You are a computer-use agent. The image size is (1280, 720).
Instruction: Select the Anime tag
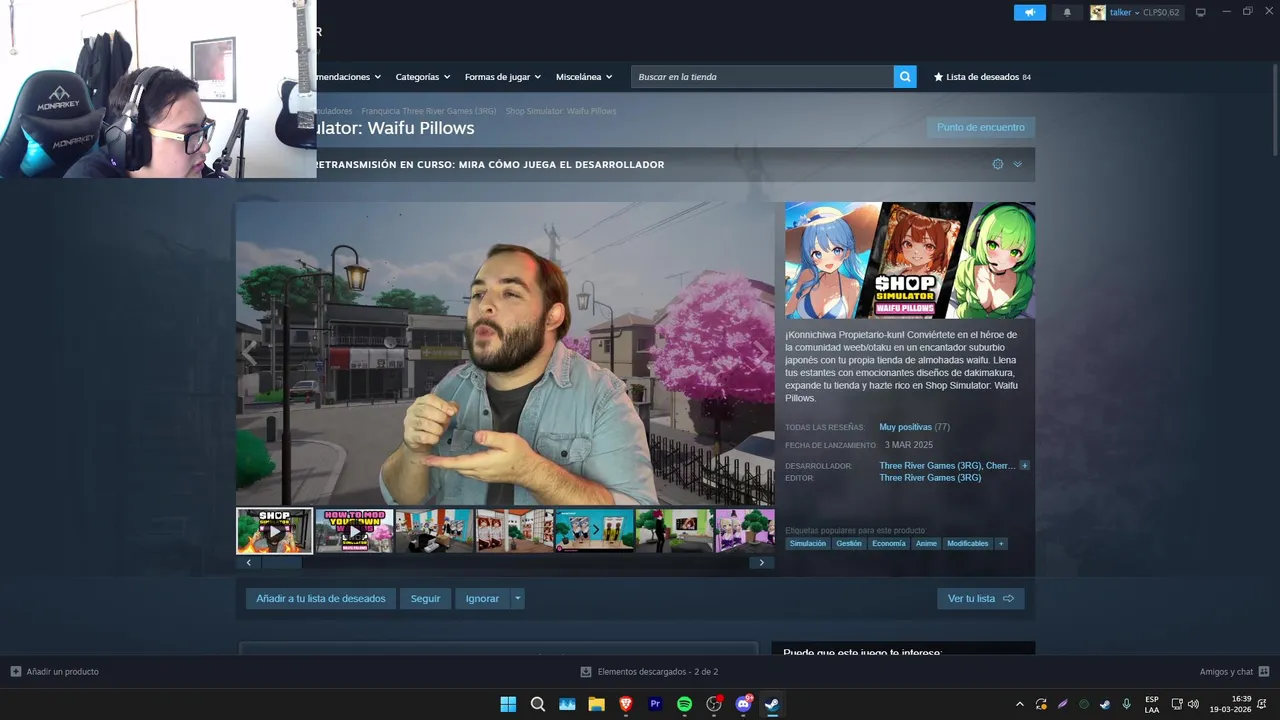[926, 544]
